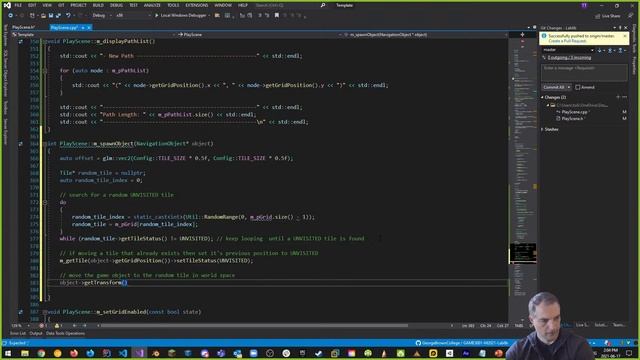This screenshot has height=360, width=640.
Task: Open the PlayScene class navigation dropdown
Action: coord(259,35)
